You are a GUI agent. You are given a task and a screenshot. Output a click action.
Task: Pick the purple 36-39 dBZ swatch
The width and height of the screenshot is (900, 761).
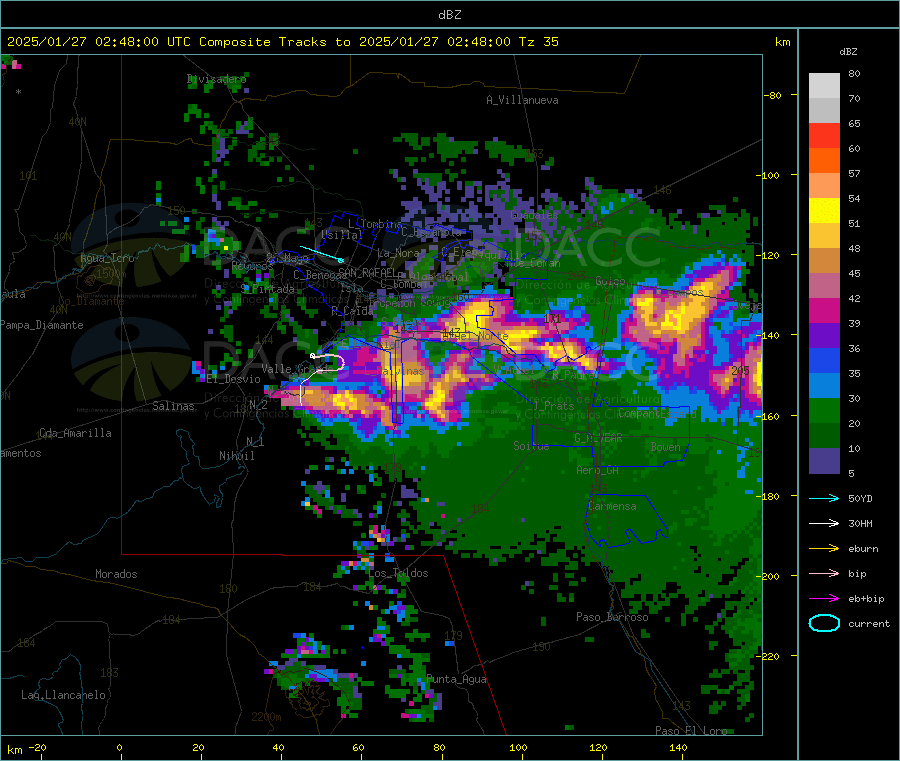824,336
